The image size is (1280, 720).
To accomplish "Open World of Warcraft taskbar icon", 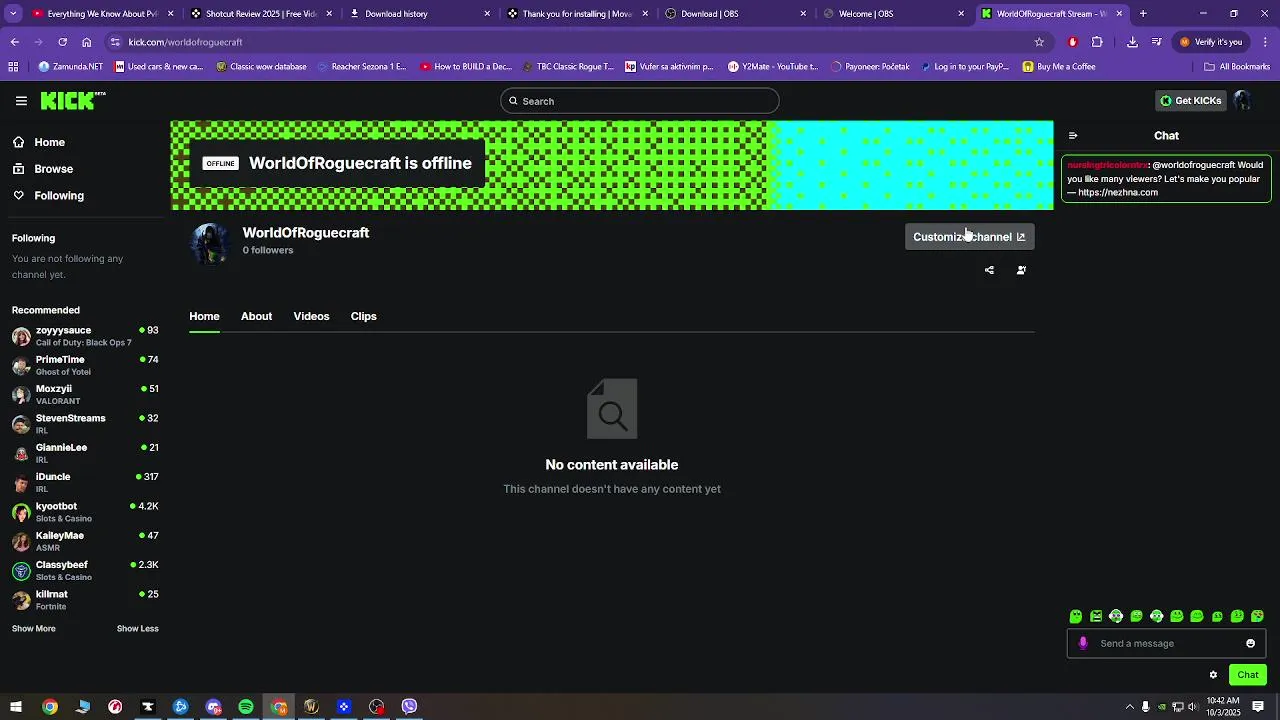I will pyautogui.click(x=311, y=707).
